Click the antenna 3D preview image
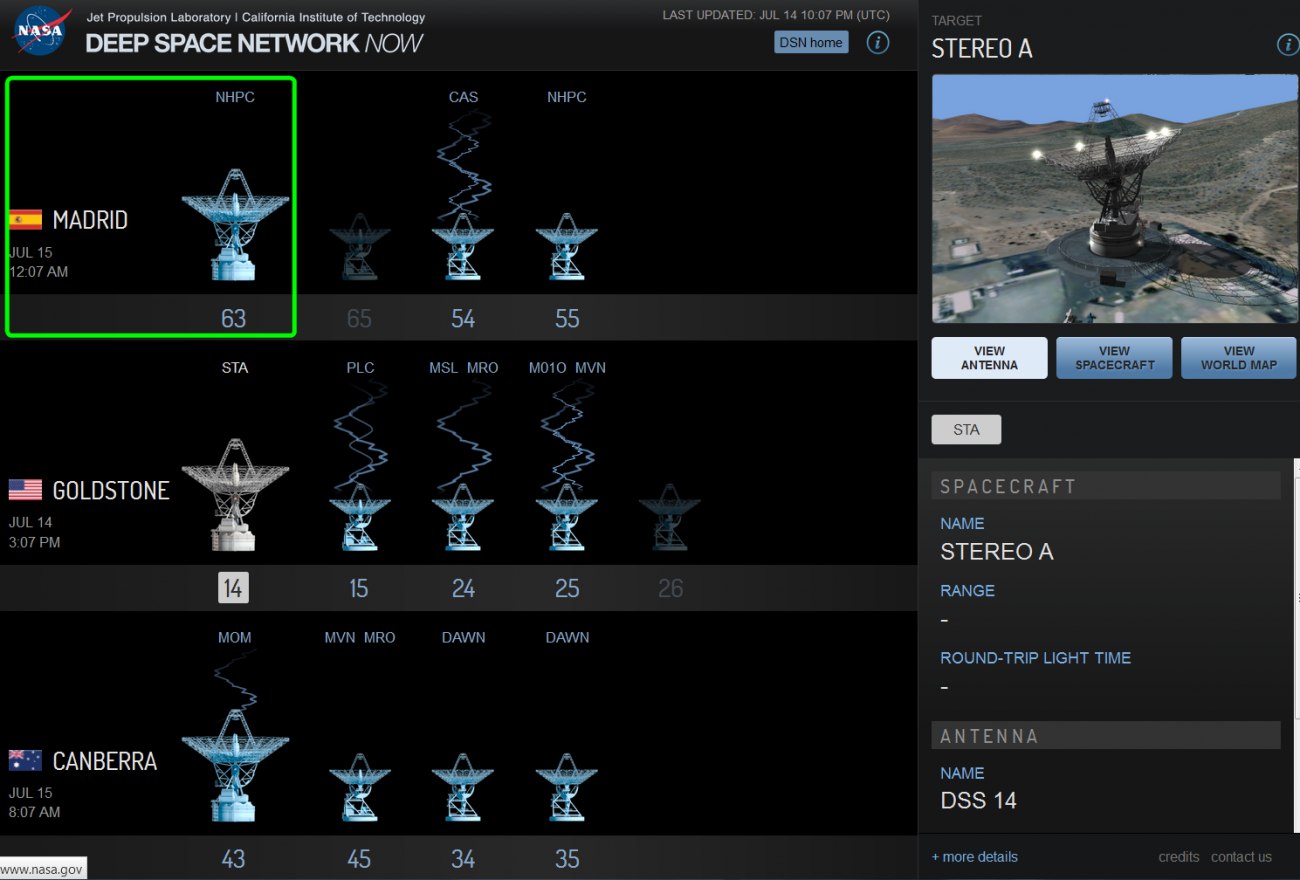Image resolution: width=1300 pixels, height=880 pixels. 1114,198
